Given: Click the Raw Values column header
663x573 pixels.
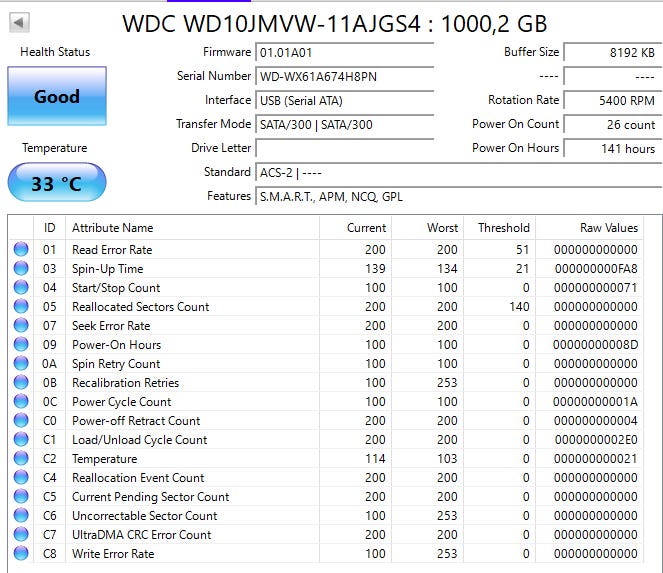Looking at the screenshot, I should (x=590, y=228).
